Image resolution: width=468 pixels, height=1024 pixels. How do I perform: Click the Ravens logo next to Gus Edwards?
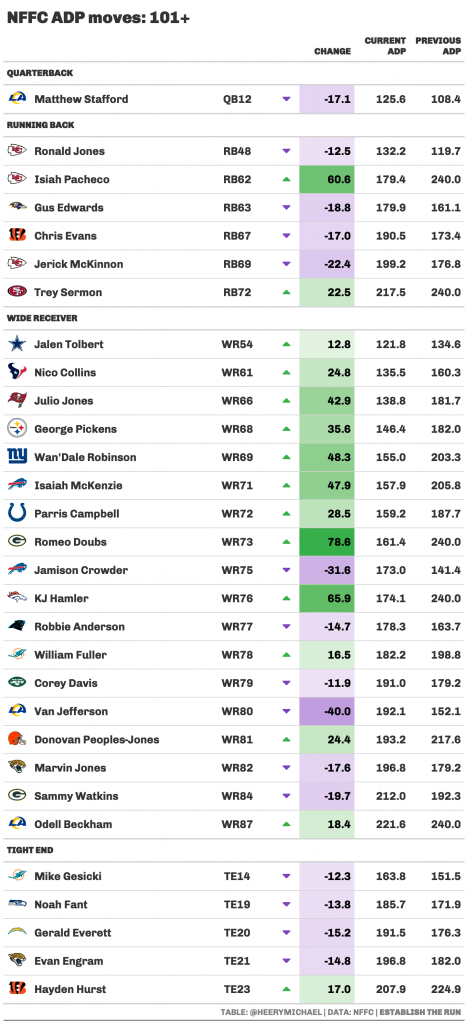[17, 207]
